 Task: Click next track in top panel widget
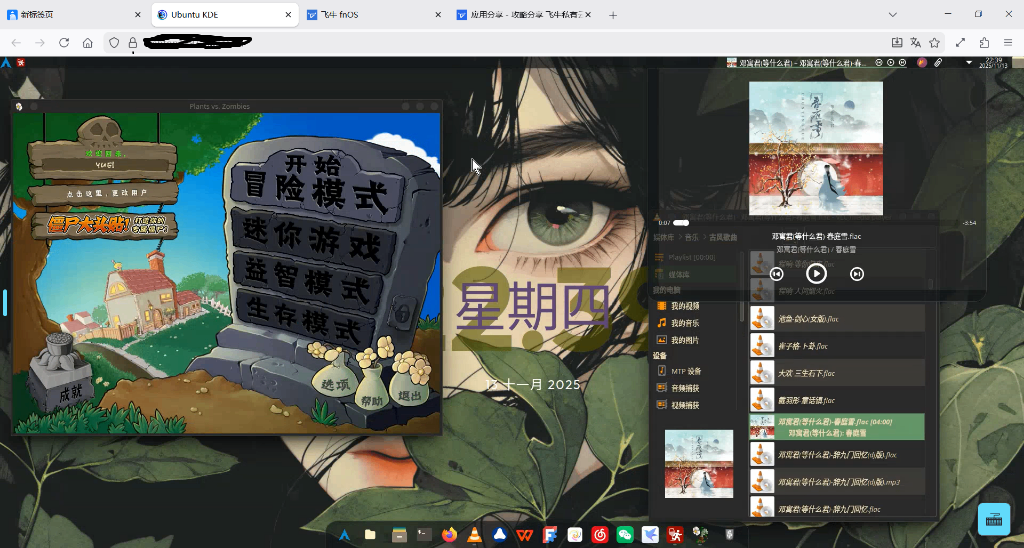point(903,63)
